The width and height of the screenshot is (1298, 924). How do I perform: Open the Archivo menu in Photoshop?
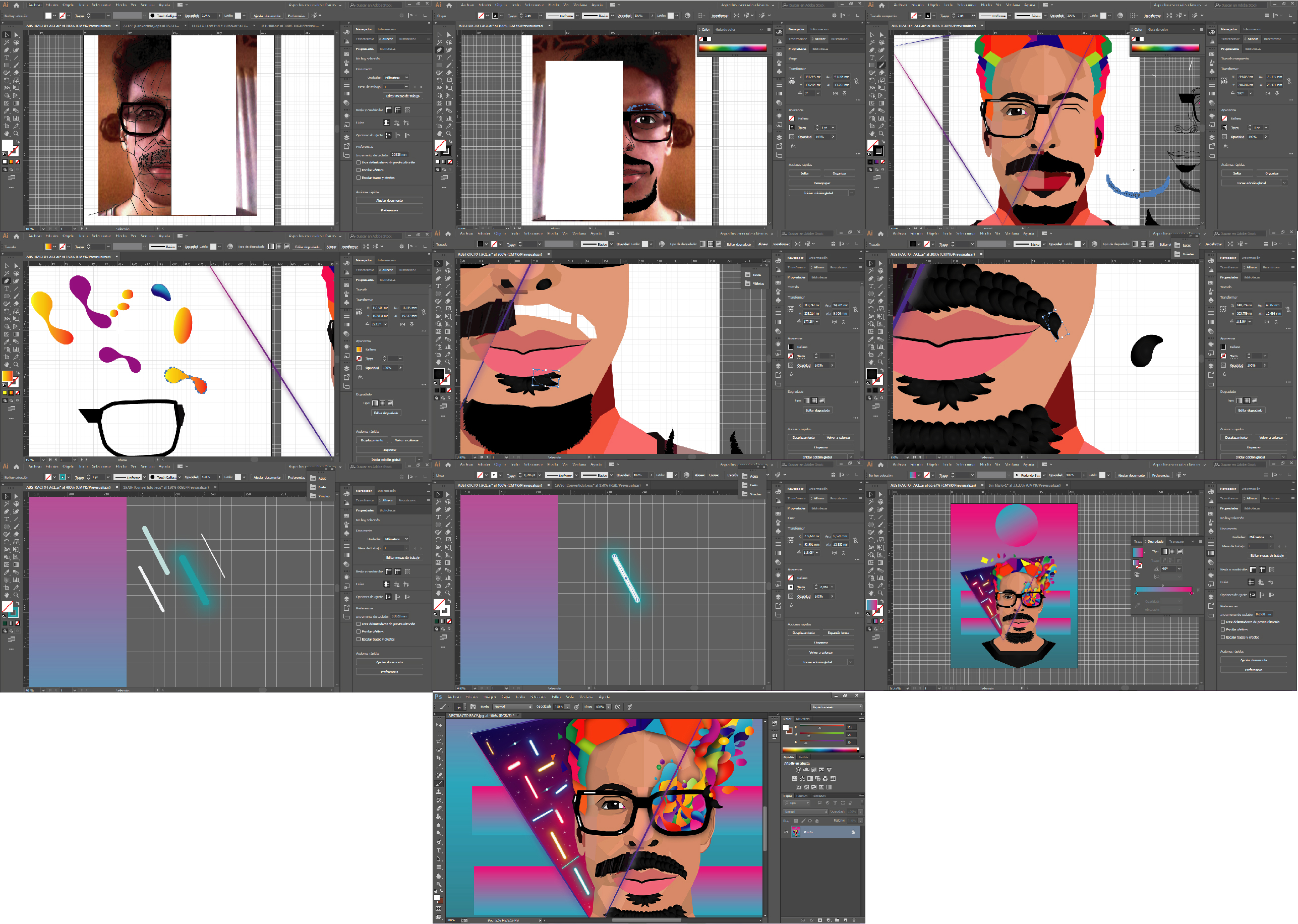pos(454,697)
